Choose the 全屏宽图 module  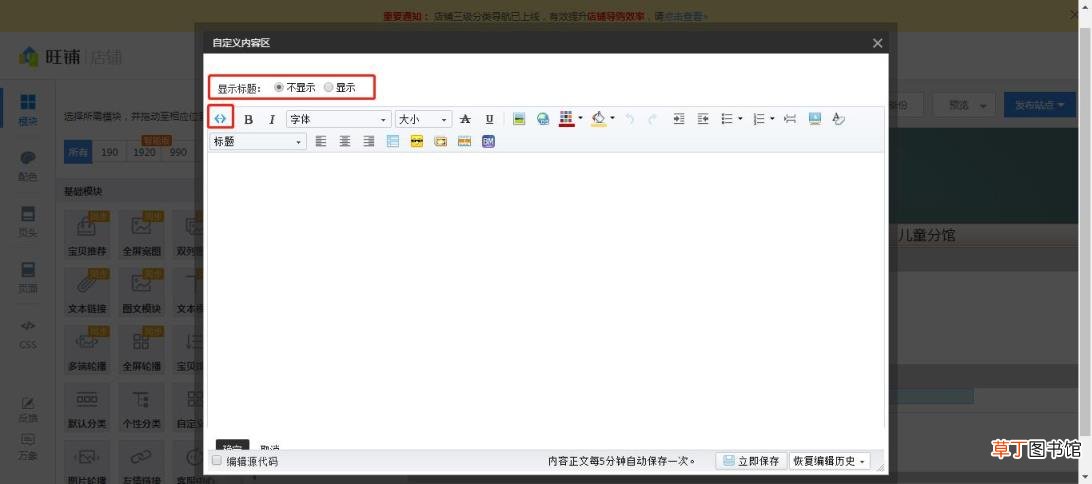(x=141, y=236)
